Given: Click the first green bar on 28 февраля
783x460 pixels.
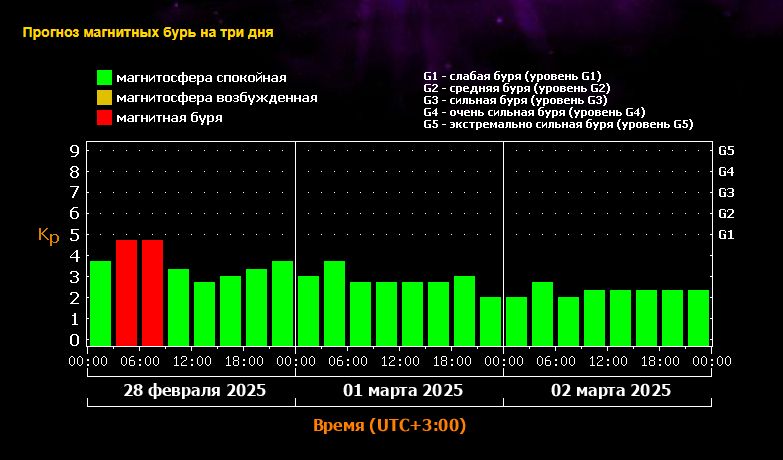Looking at the screenshot, I should (100, 302).
